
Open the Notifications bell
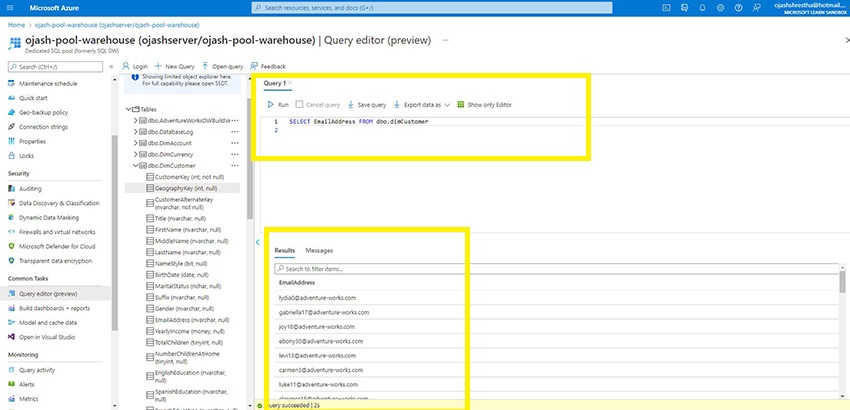[703, 8]
